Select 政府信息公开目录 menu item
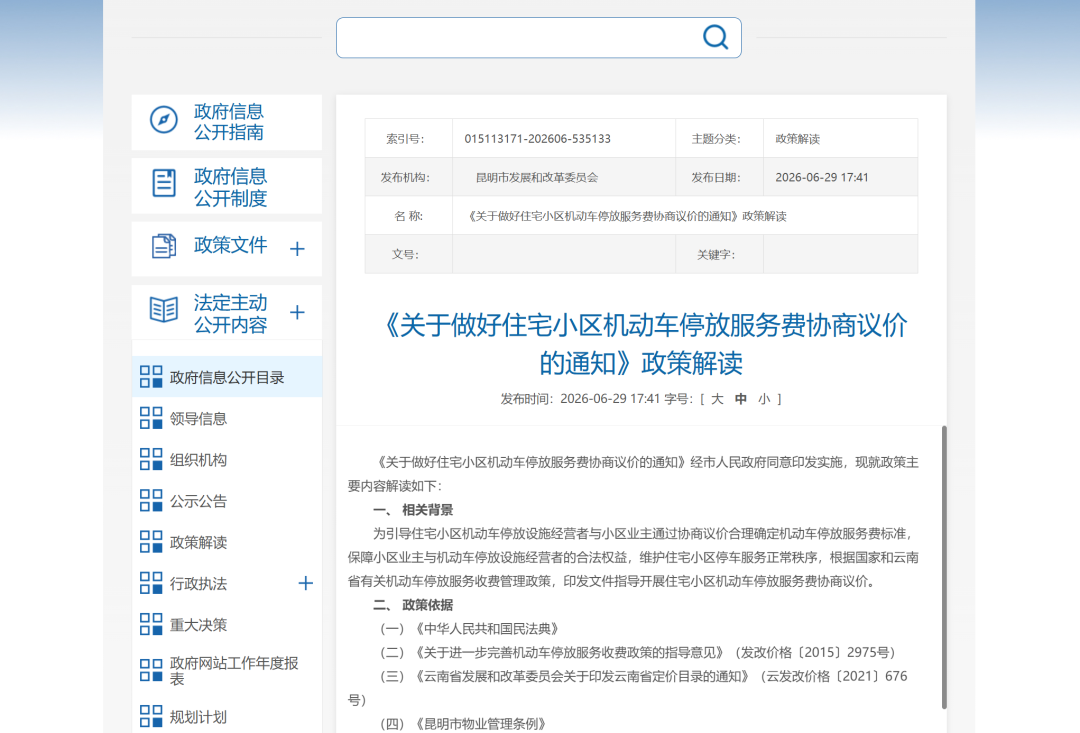The height and width of the screenshot is (733, 1080). pyautogui.click(x=227, y=377)
